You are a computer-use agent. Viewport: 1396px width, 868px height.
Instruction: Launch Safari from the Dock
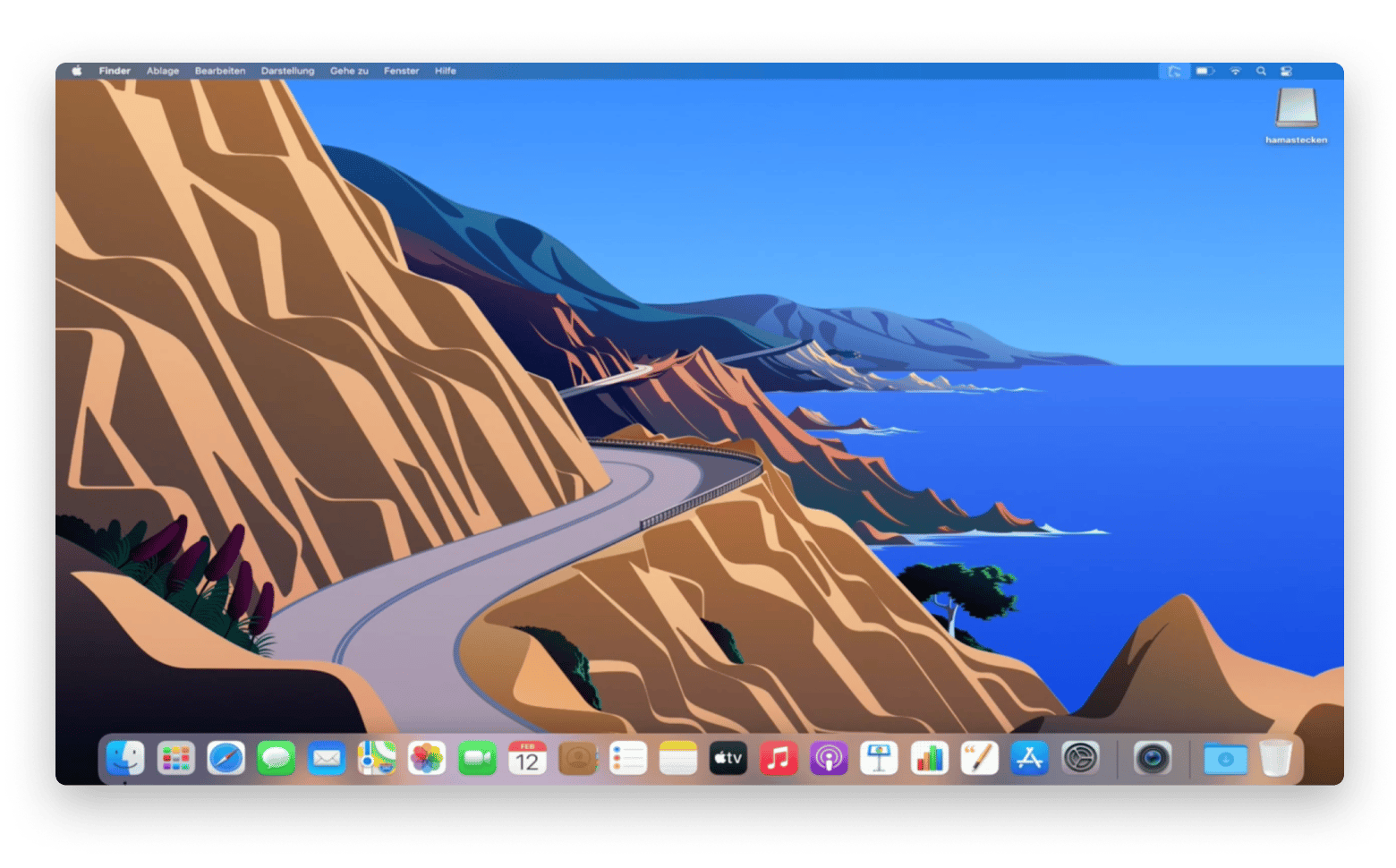[226, 759]
